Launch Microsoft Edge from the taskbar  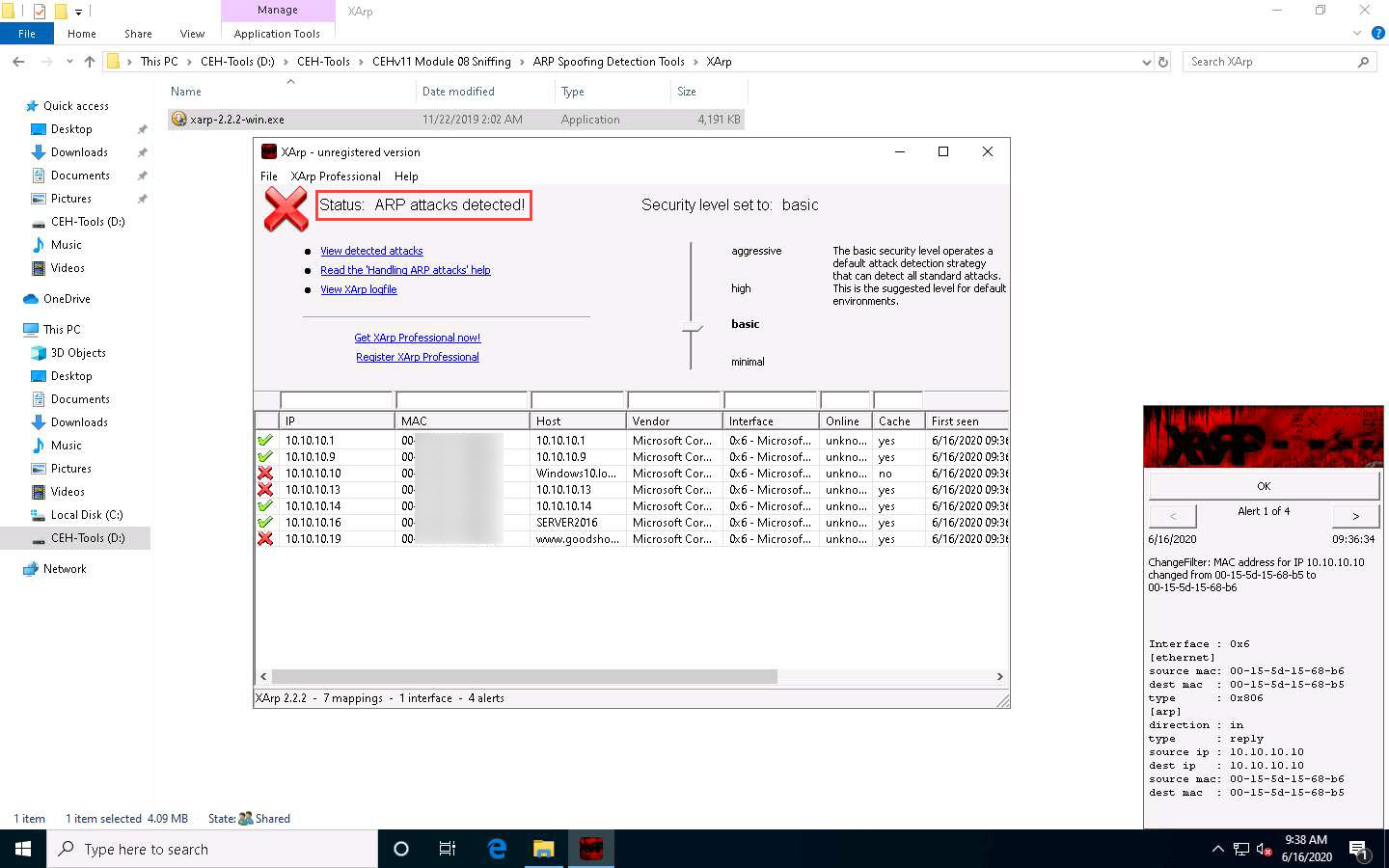pos(497,849)
